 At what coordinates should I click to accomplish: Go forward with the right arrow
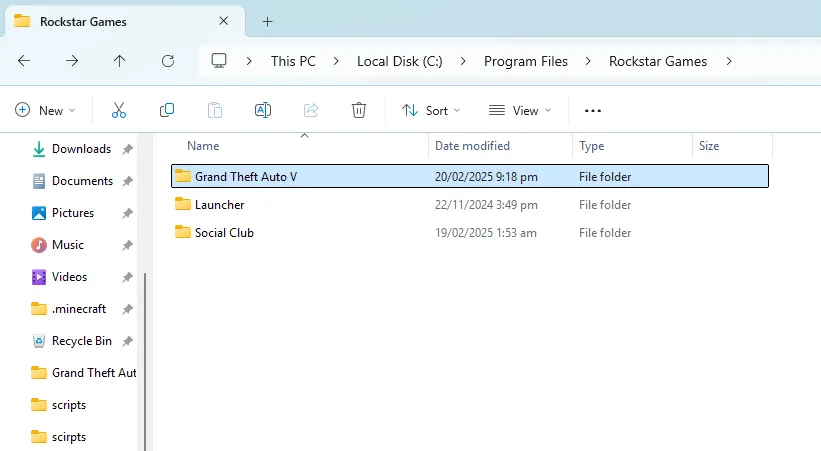[72, 61]
